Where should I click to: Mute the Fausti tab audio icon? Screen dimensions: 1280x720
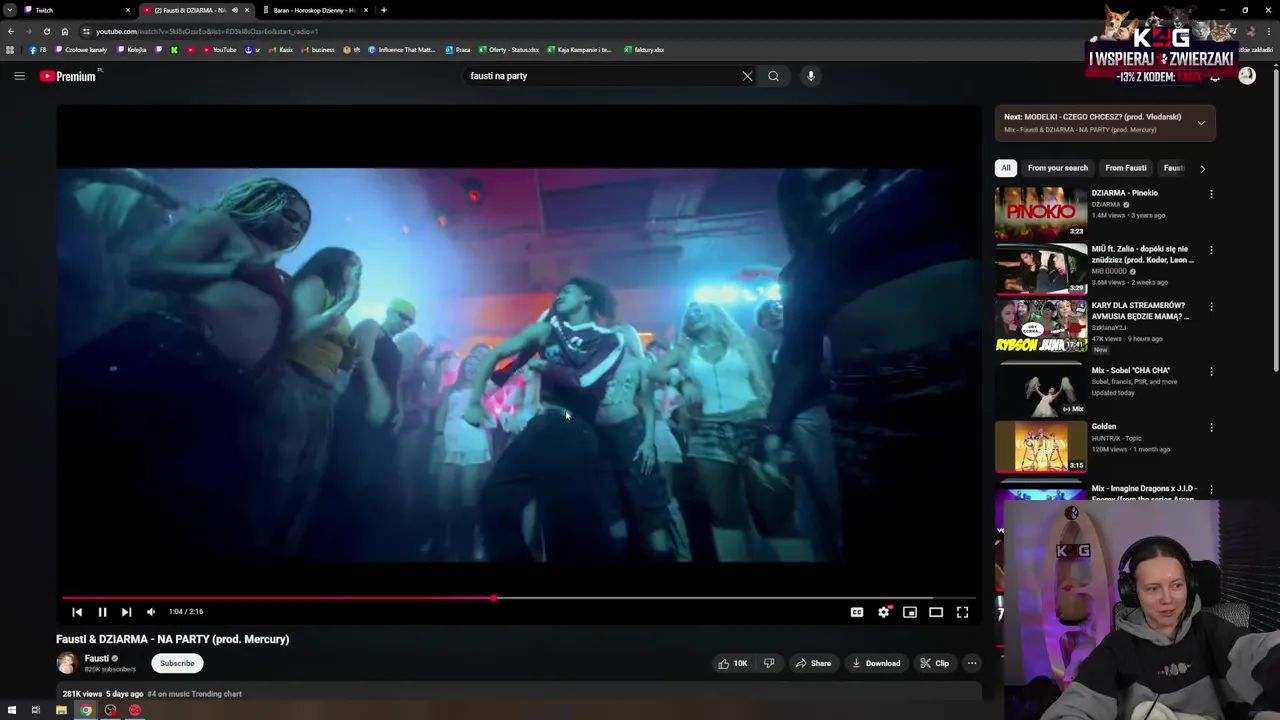click(x=235, y=10)
